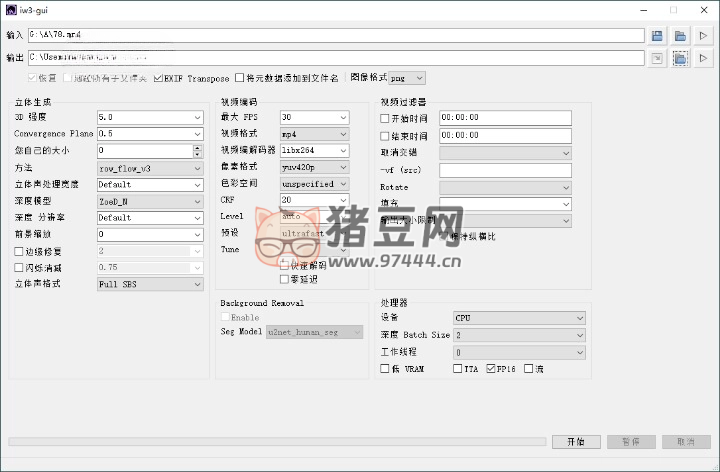Click the bottom progress bar
The height and width of the screenshot is (472, 720).
click(x=275, y=441)
